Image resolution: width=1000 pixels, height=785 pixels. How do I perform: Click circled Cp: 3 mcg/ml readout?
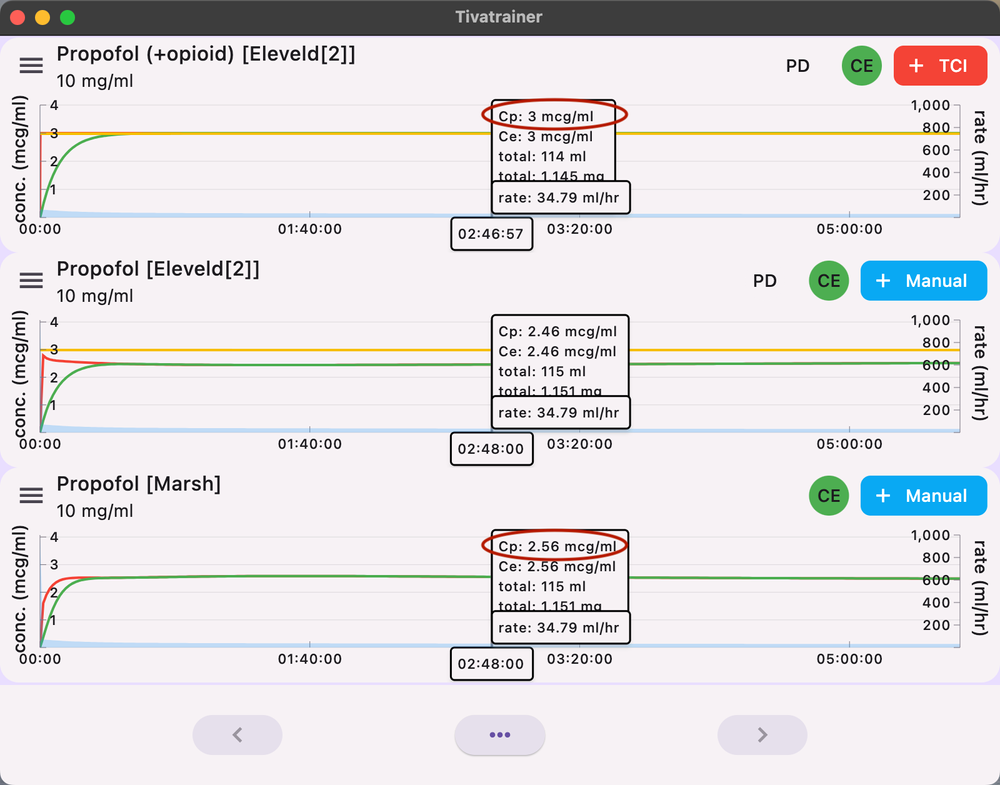pyautogui.click(x=555, y=116)
